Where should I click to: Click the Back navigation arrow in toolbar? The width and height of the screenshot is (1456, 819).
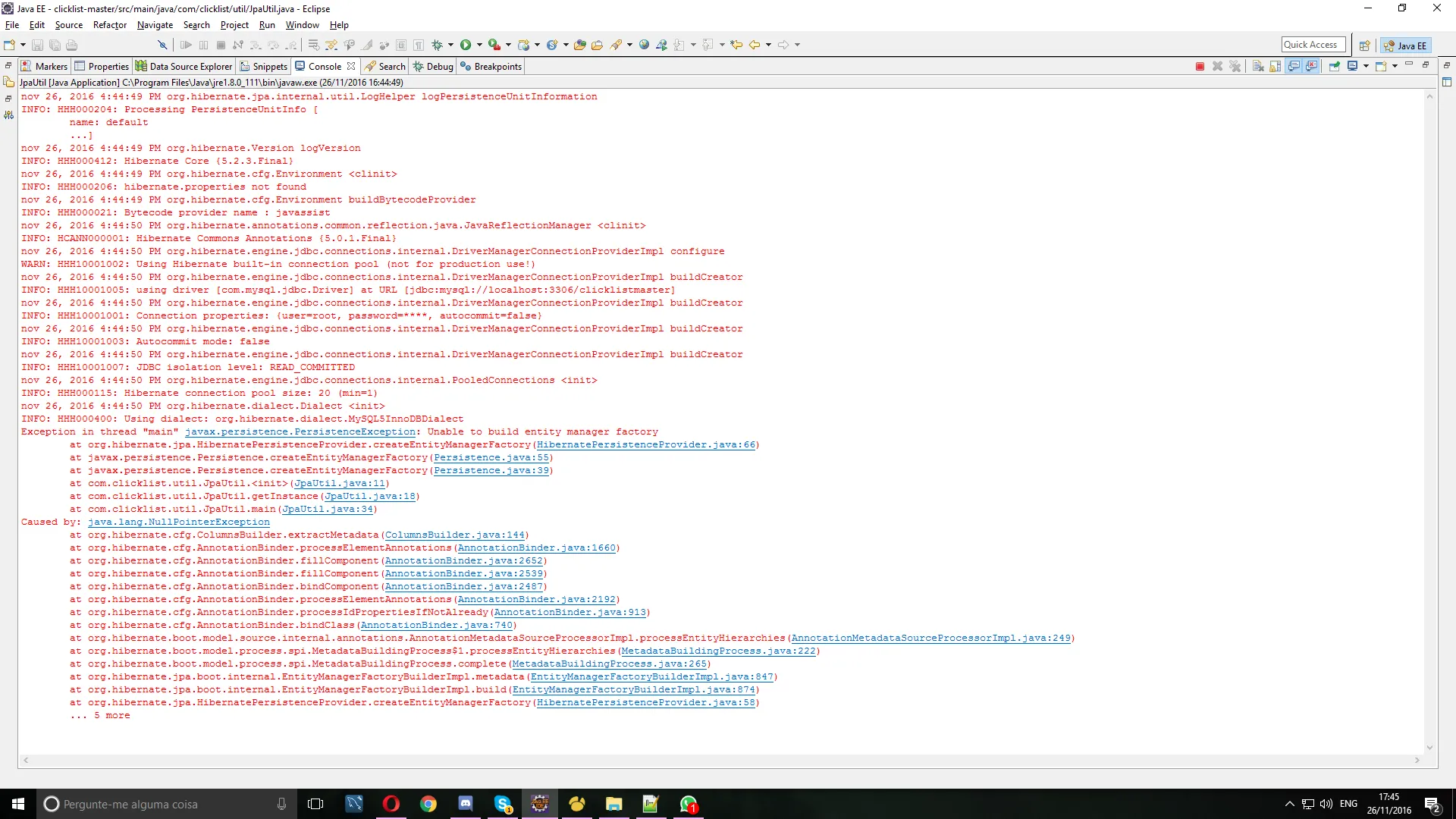755,45
